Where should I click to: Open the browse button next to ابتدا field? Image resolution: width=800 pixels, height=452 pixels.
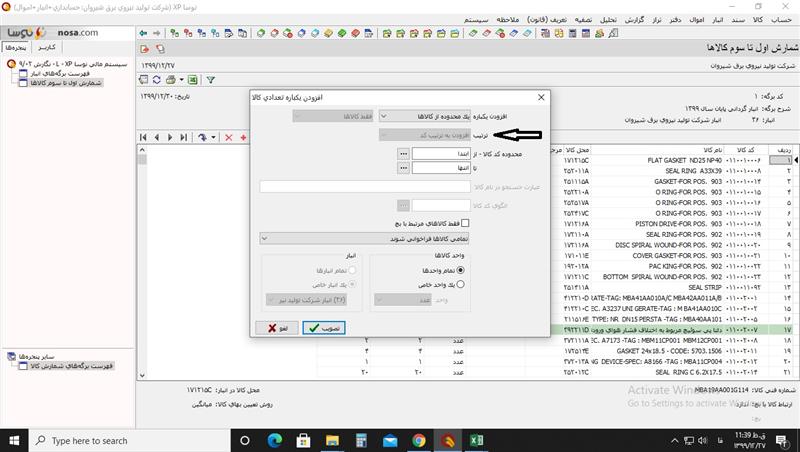coord(403,153)
